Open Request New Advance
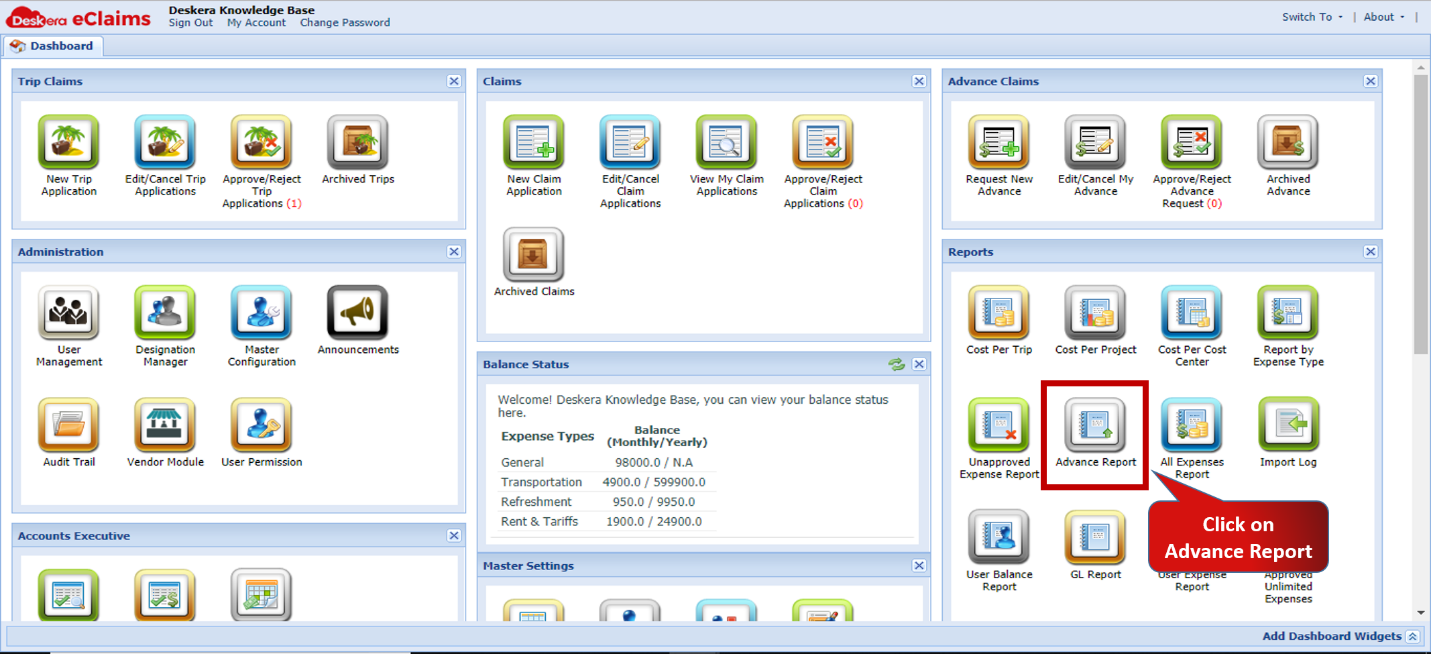Screen dimensions: 1431x654 (999, 143)
